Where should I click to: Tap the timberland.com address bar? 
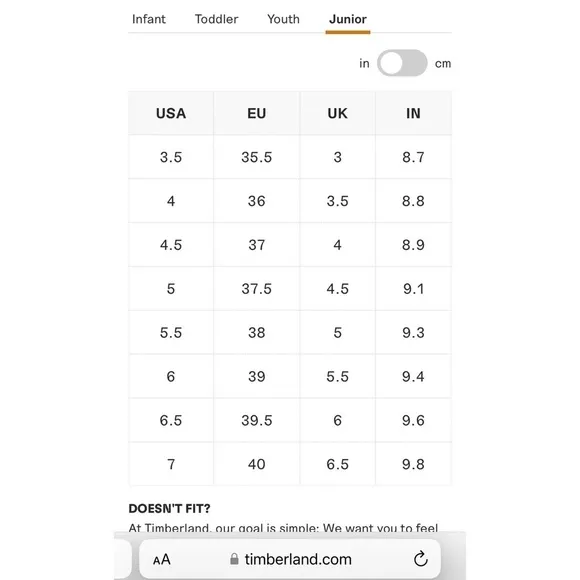click(x=290, y=559)
